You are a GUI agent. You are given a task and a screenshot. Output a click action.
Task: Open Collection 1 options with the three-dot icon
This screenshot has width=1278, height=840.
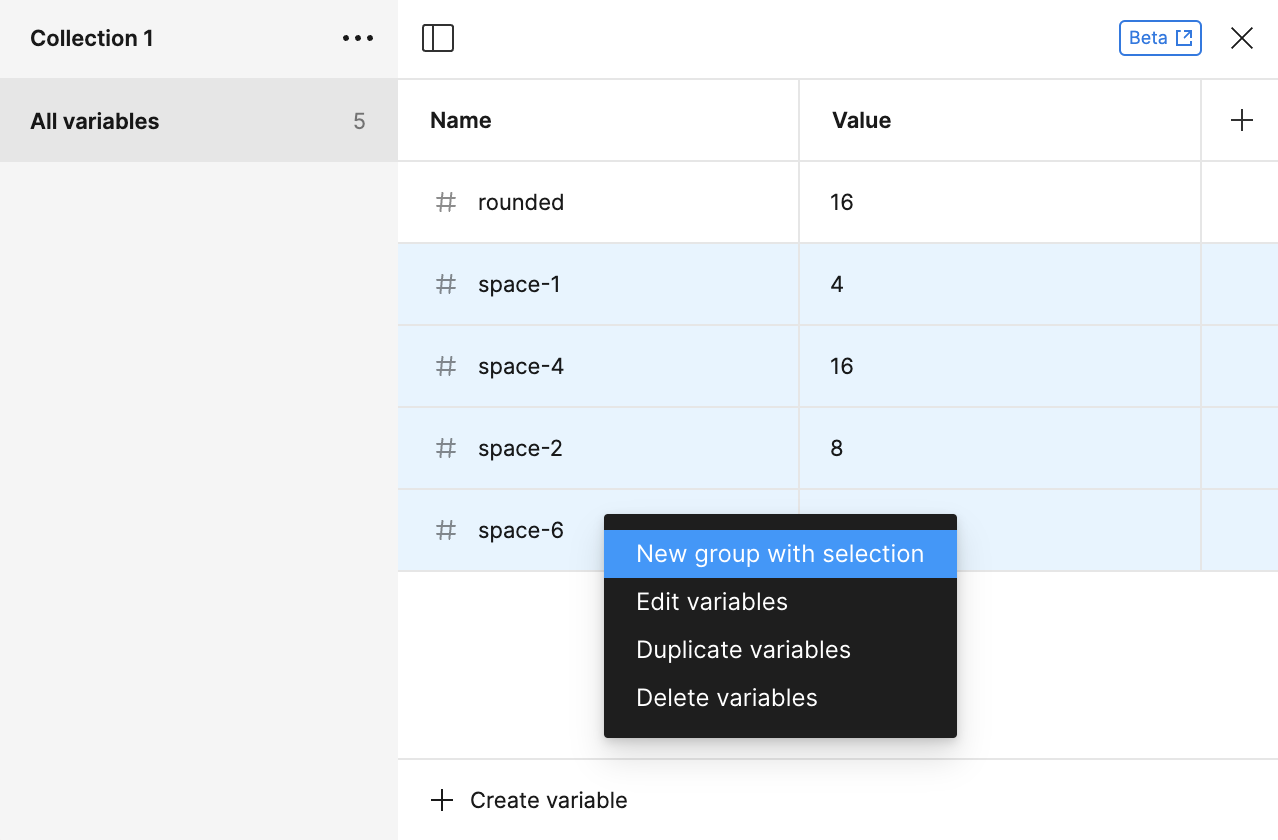(x=357, y=37)
